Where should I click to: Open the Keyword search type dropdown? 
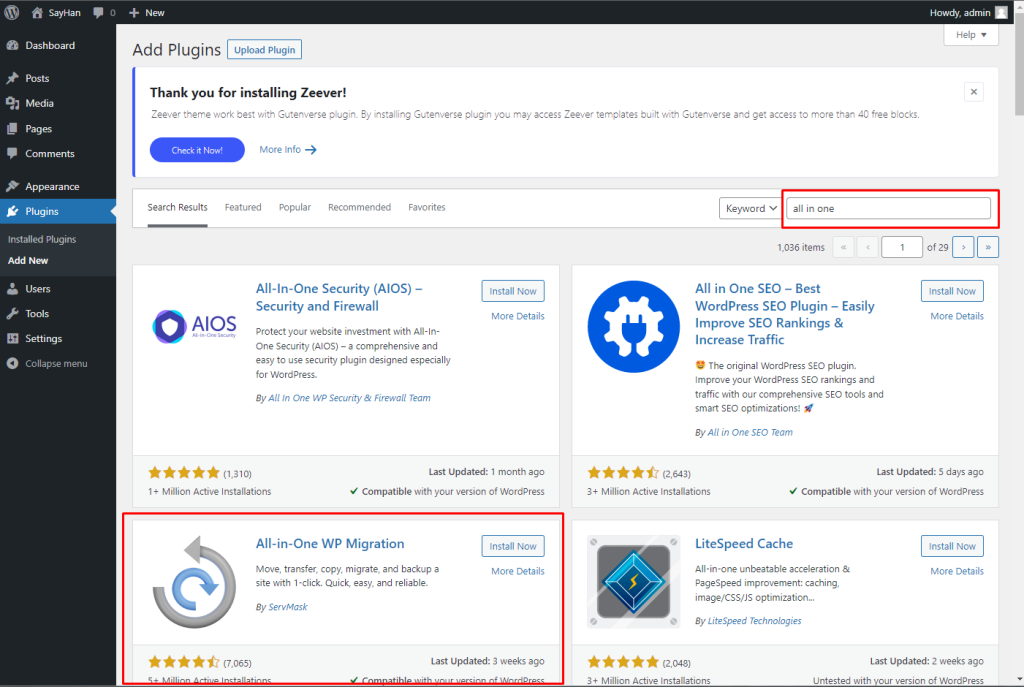750,208
